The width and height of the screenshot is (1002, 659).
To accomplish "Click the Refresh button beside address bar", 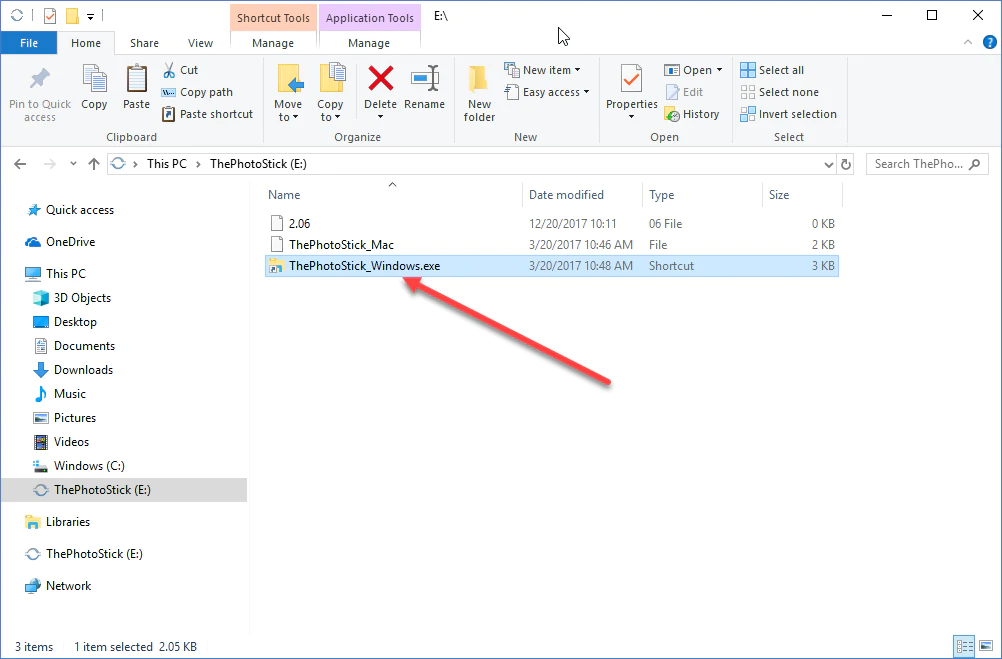I will click(846, 164).
